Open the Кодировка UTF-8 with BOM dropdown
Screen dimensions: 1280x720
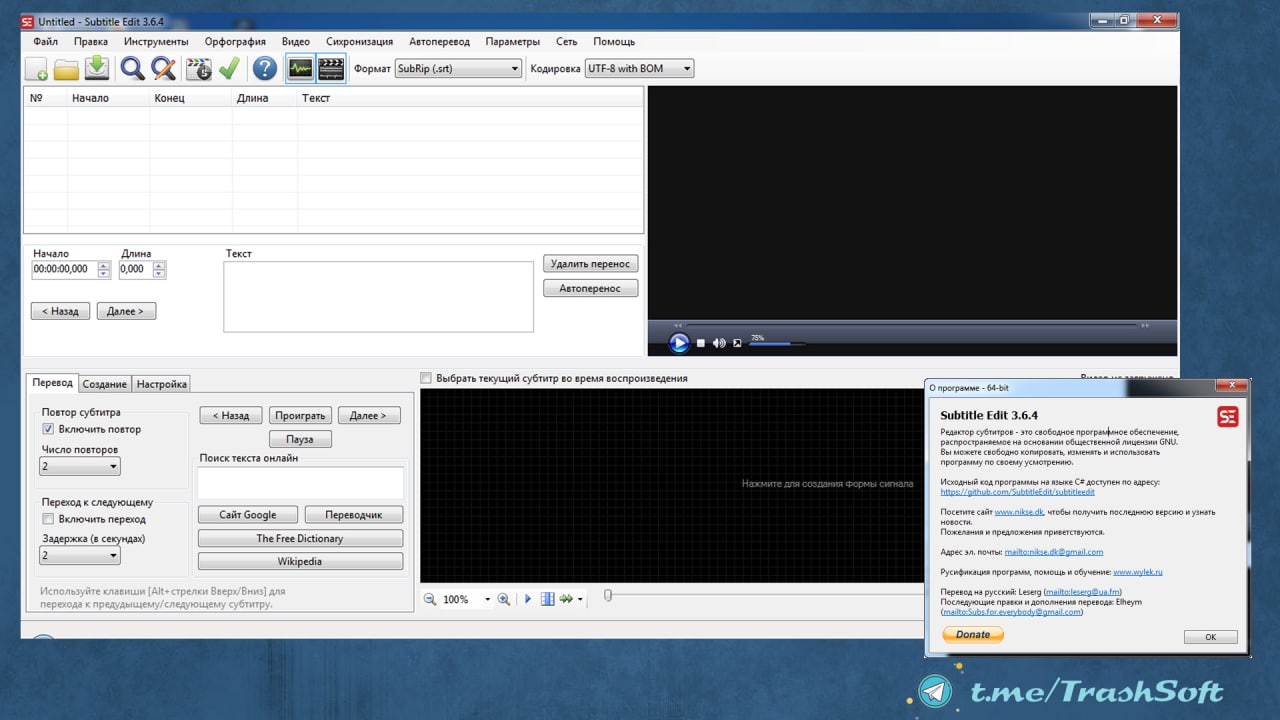click(x=639, y=69)
